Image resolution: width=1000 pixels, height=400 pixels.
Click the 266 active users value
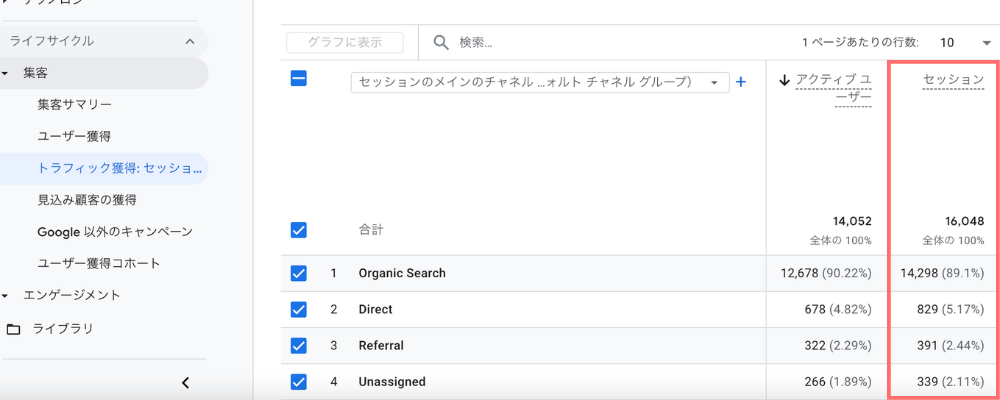(x=814, y=382)
